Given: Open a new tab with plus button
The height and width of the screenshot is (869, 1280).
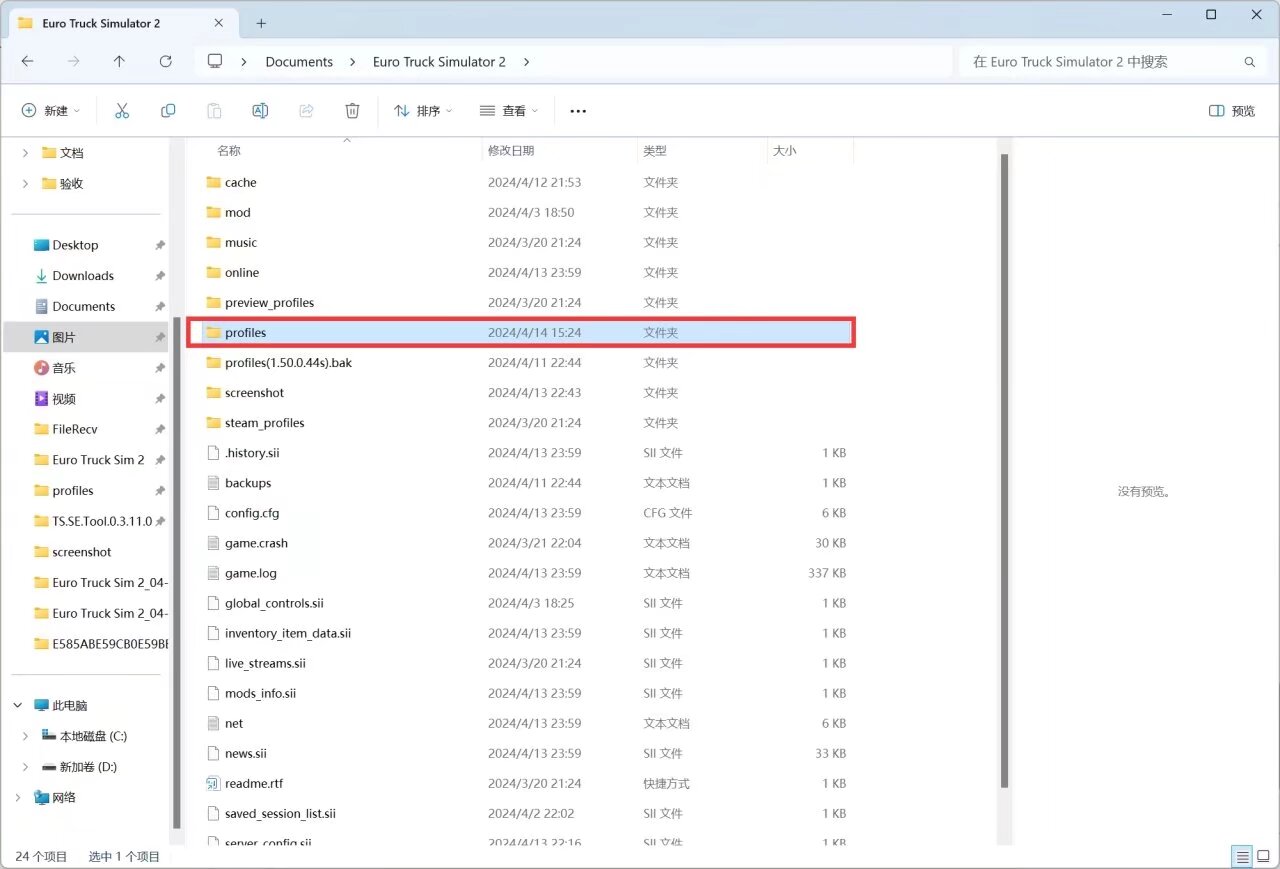Looking at the screenshot, I should pos(261,23).
